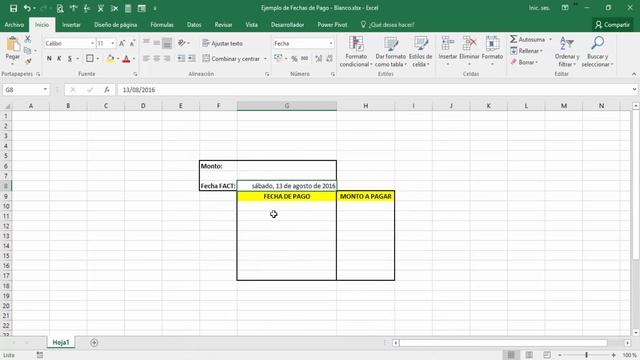Click the zoom slider handle

coord(587,355)
